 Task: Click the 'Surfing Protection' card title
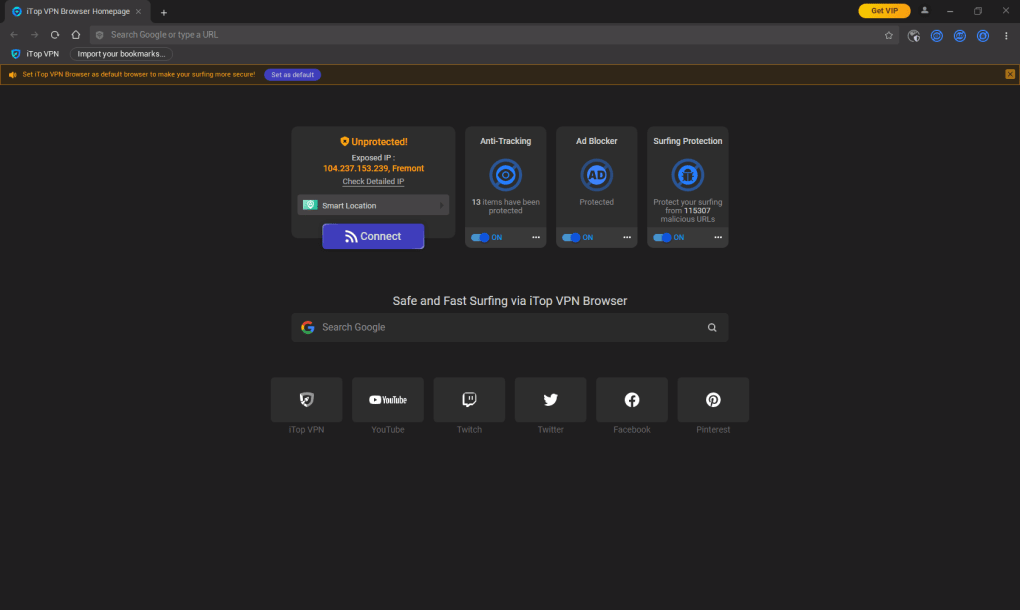pyautogui.click(x=688, y=141)
